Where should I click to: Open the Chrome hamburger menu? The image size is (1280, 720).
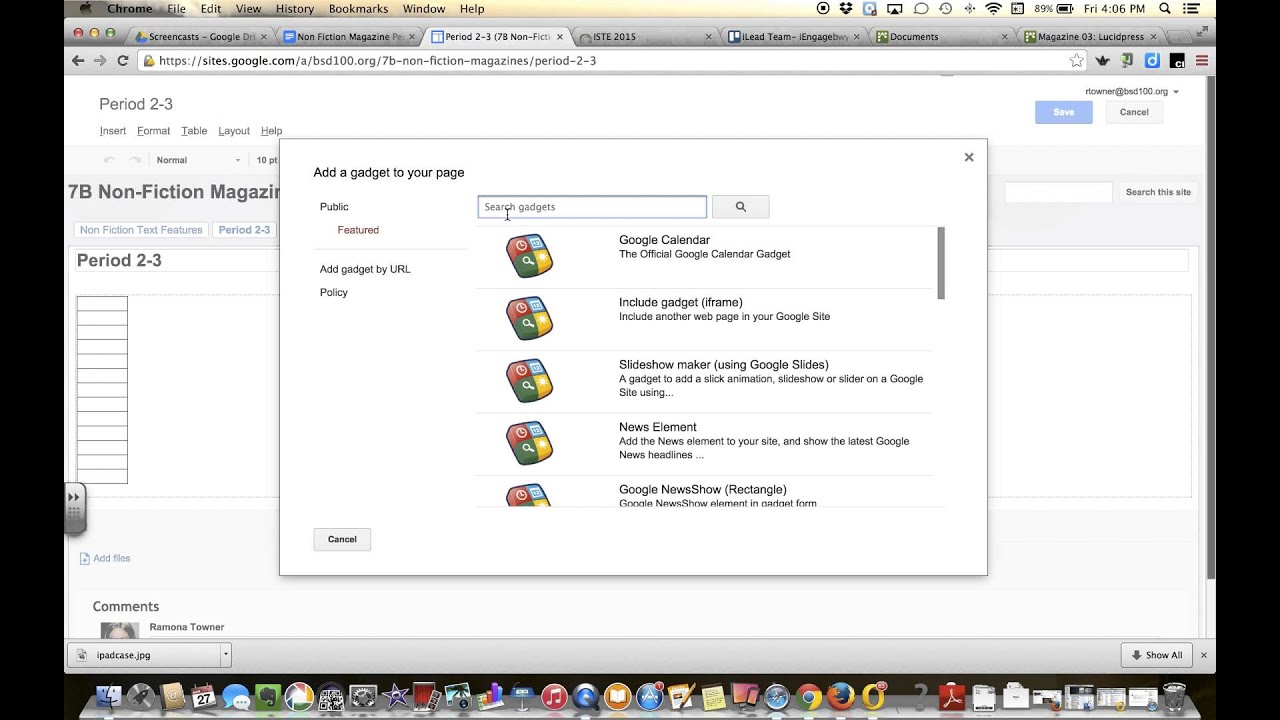coord(1202,61)
